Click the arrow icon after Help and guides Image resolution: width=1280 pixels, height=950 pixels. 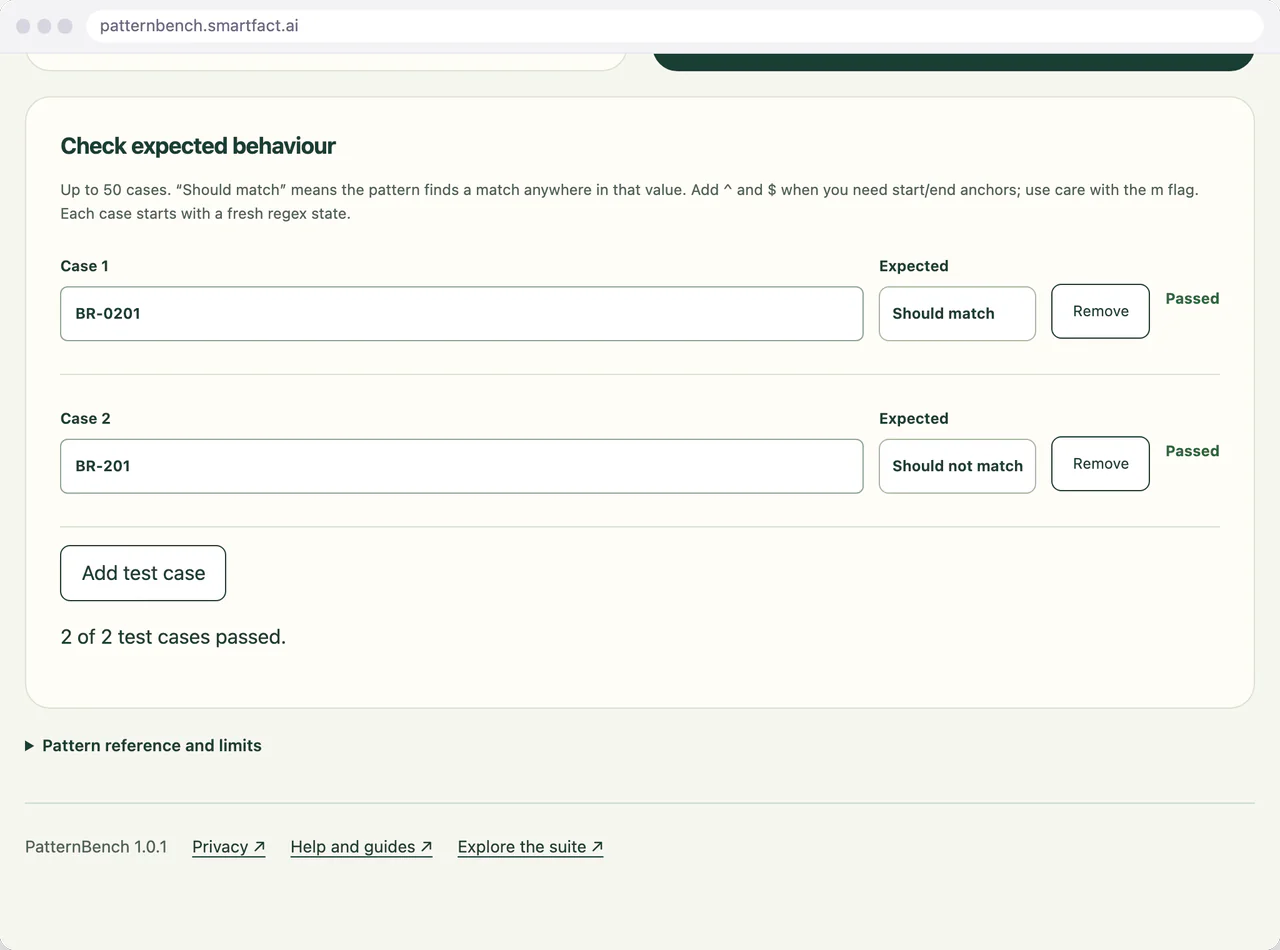426,847
